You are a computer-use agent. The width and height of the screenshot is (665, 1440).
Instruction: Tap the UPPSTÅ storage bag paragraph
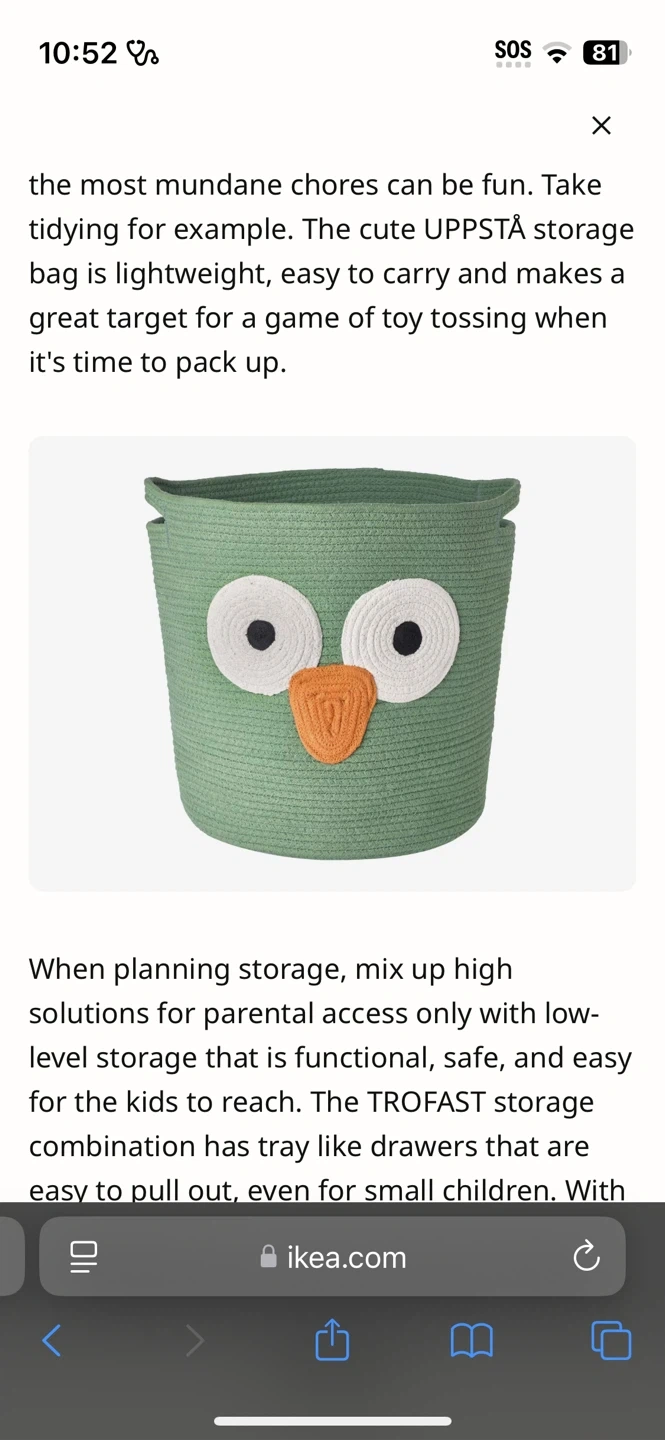(332, 273)
